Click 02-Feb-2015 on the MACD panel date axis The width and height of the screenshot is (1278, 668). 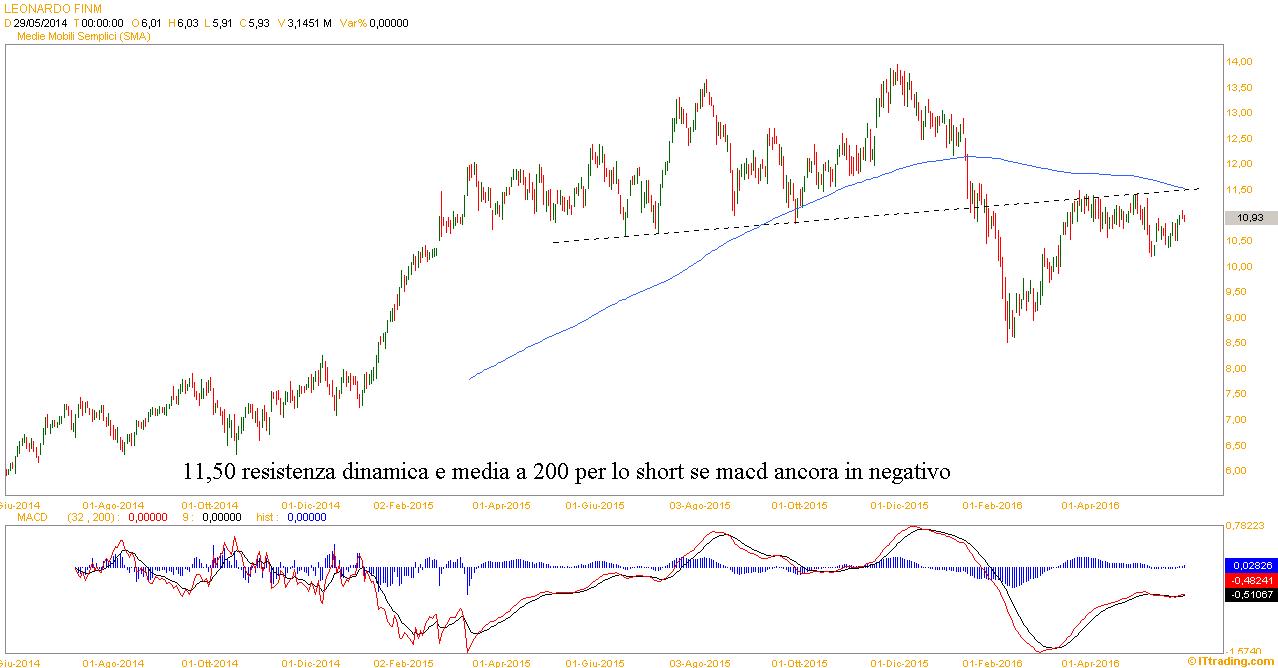[403, 662]
